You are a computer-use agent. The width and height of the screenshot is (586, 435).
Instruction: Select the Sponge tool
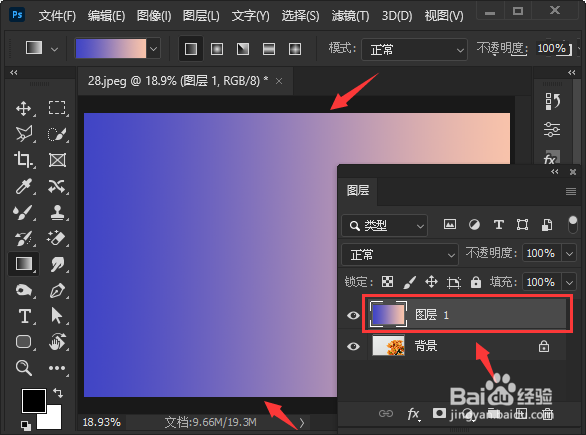(x=24, y=290)
